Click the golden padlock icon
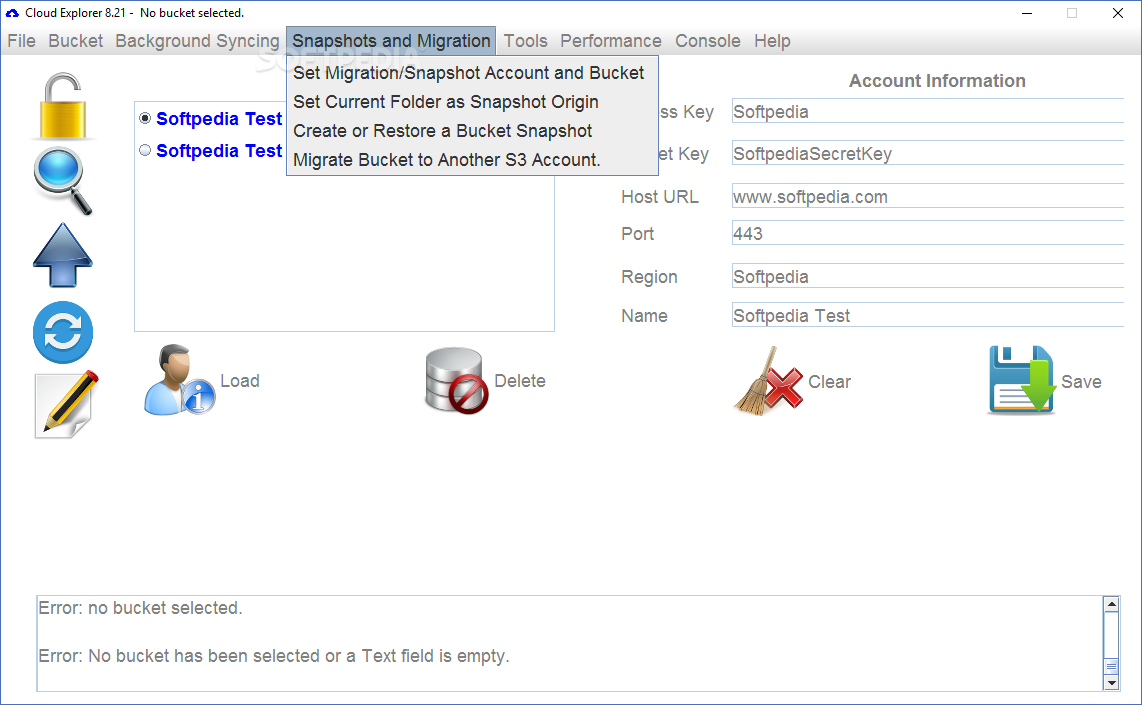1142x705 pixels. [63, 106]
